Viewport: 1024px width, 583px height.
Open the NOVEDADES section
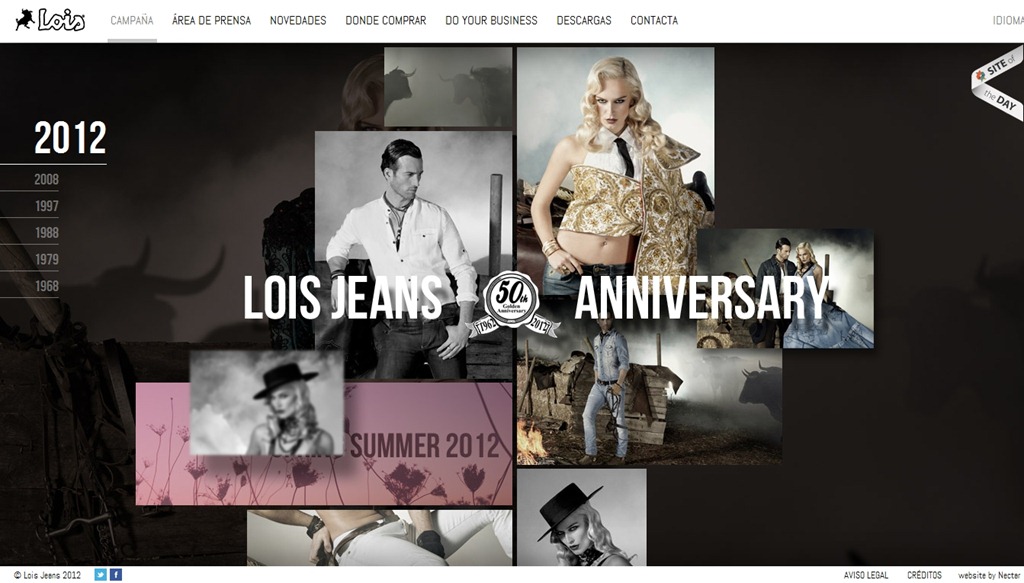[x=298, y=20]
